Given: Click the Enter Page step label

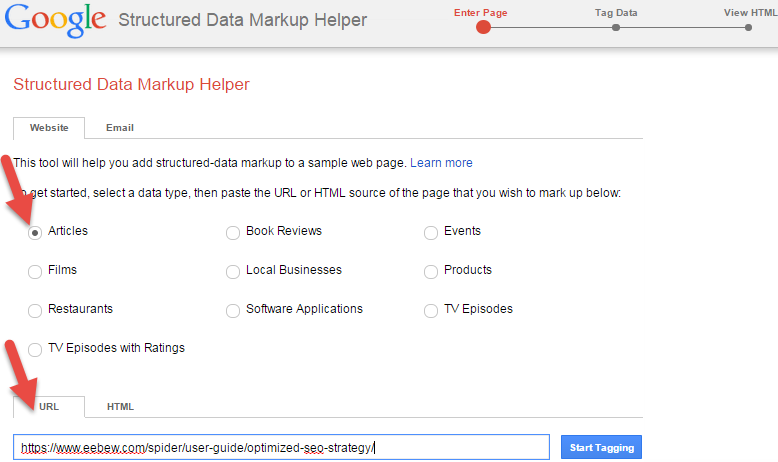Looking at the screenshot, I should (x=480, y=13).
